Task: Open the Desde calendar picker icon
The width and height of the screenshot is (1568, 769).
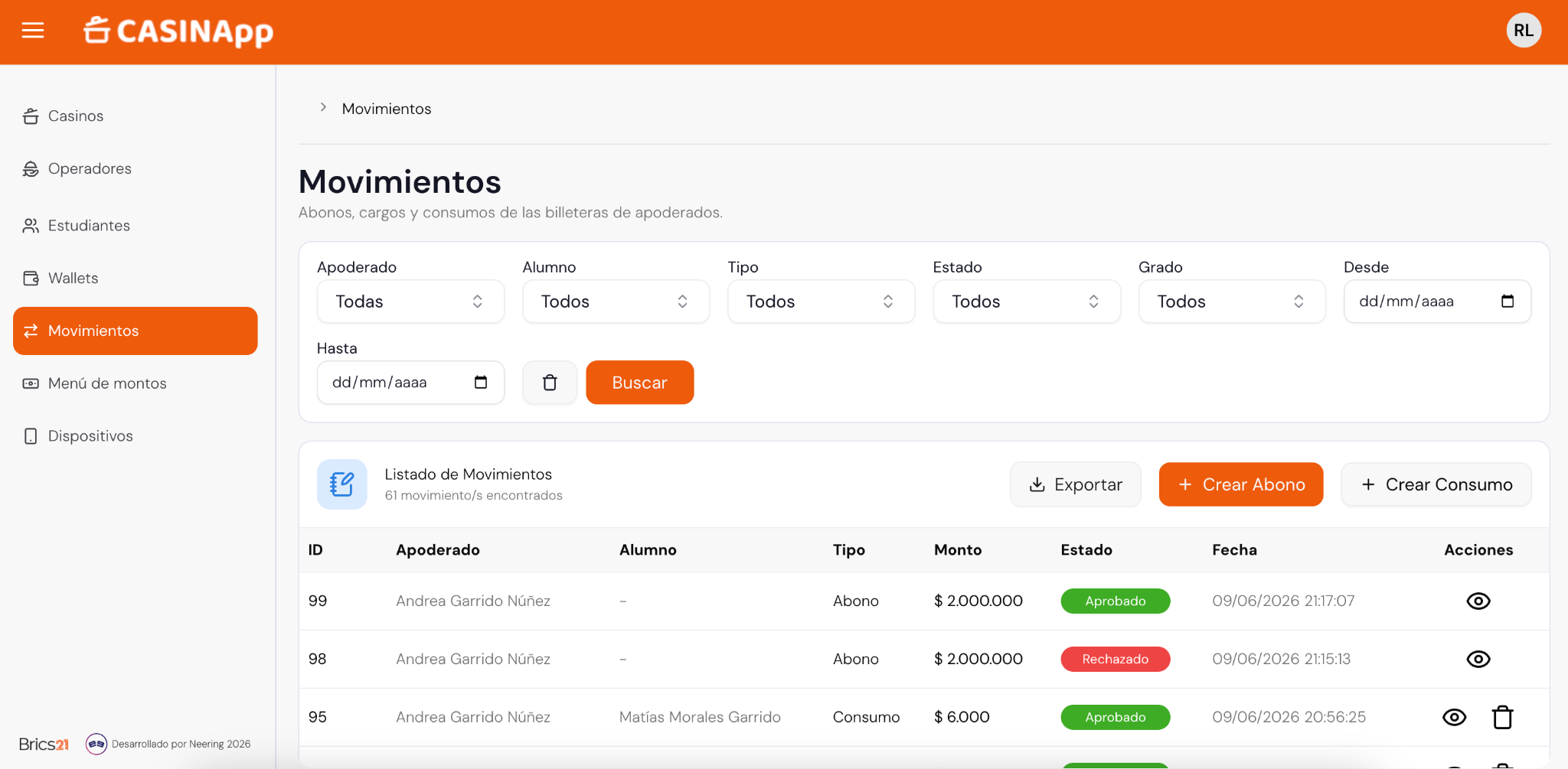Action: pyautogui.click(x=1508, y=301)
